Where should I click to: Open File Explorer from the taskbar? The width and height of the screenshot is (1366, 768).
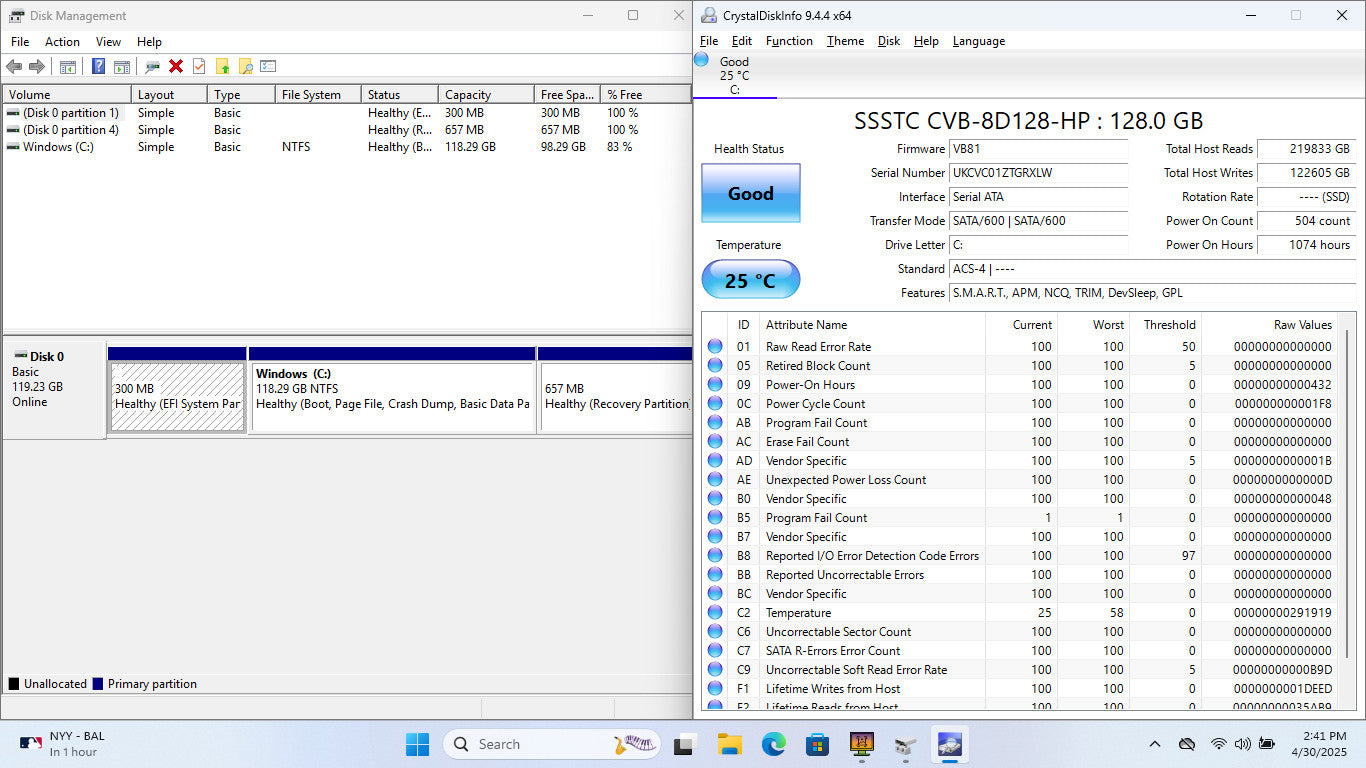click(x=729, y=744)
